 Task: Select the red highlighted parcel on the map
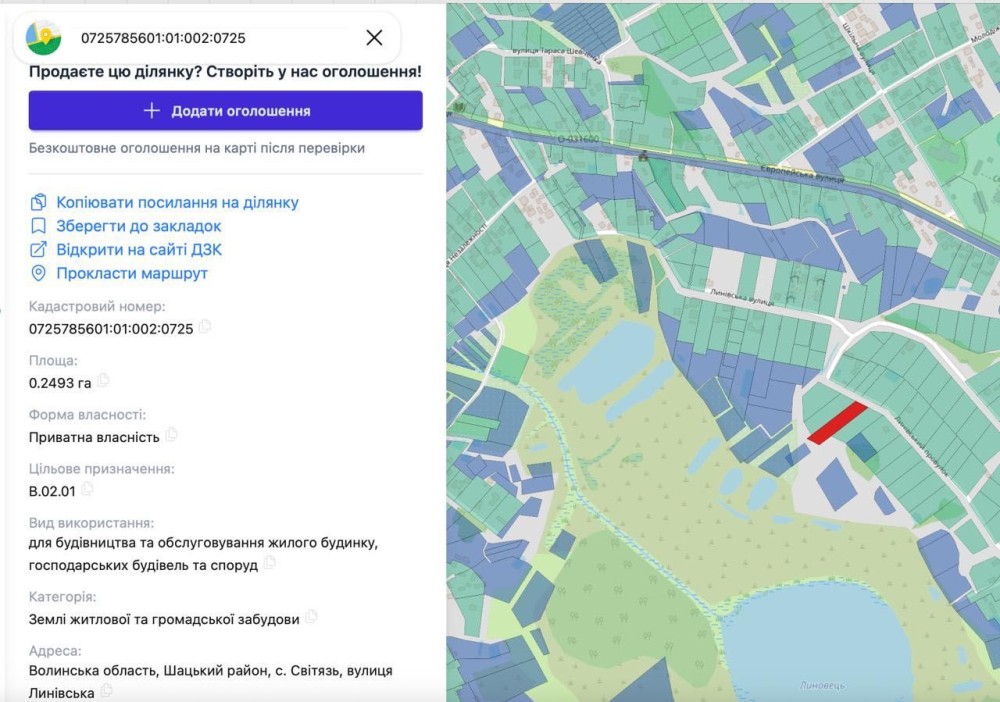click(837, 422)
